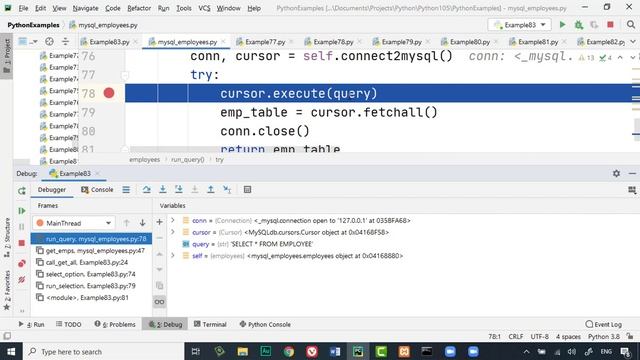Click Step Into My Code icon
Viewport: 640px width, 360px height.
point(178,189)
